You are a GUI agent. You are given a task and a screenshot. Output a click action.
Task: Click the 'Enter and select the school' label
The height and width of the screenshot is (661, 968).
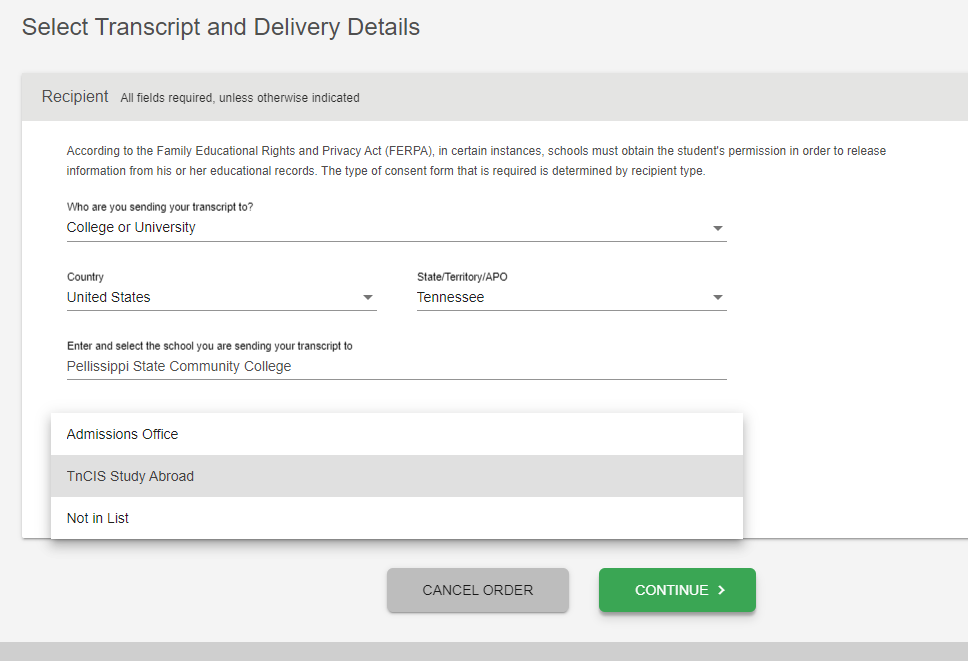coord(209,346)
